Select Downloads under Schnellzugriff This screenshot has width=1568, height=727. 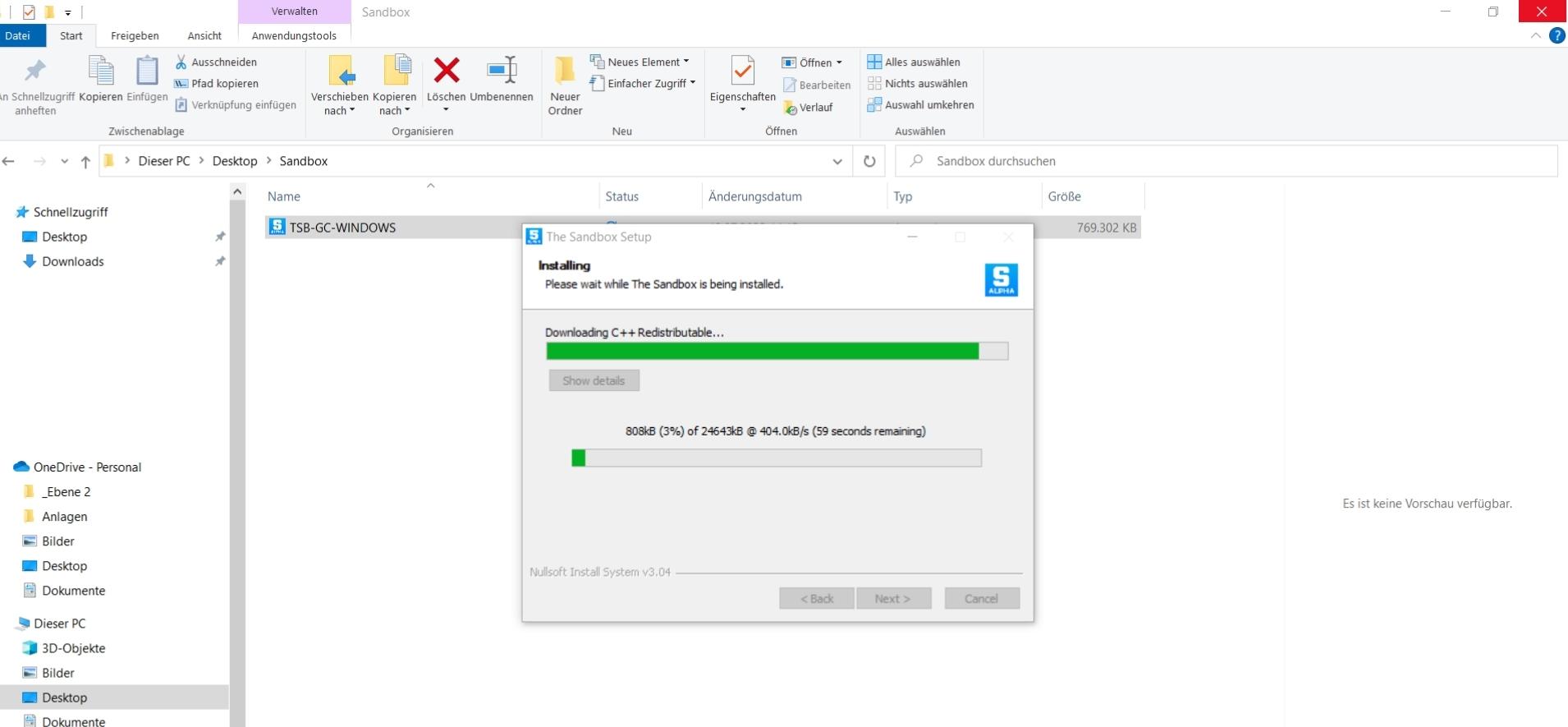73,261
